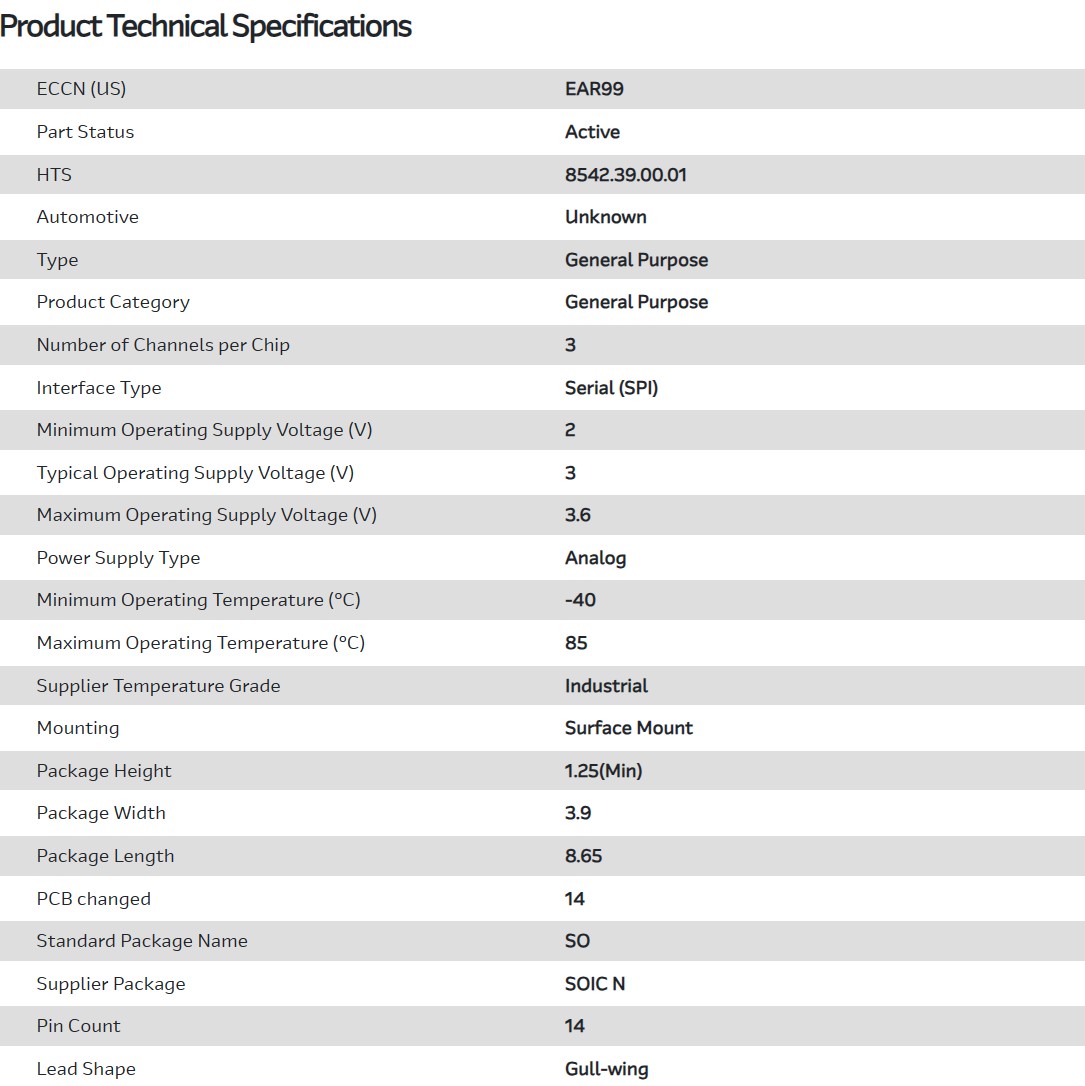Click the "Product Technical Specifications" heading
The height and width of the screenshot is (1086, 1085).
[206, 27]
